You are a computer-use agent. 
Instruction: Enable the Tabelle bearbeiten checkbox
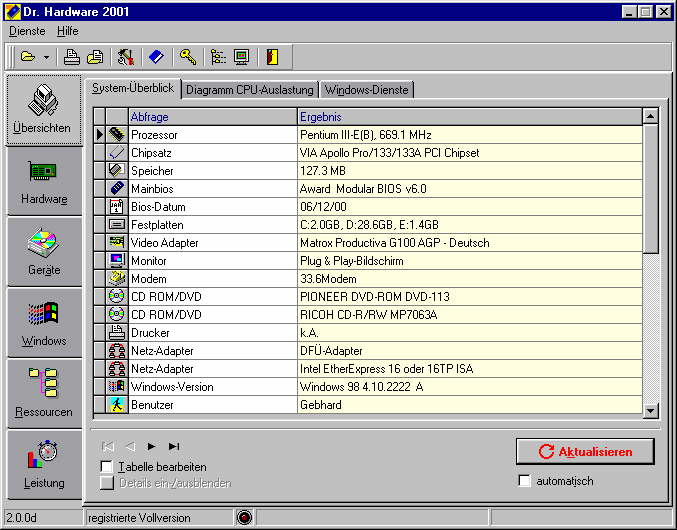[107, 467]
